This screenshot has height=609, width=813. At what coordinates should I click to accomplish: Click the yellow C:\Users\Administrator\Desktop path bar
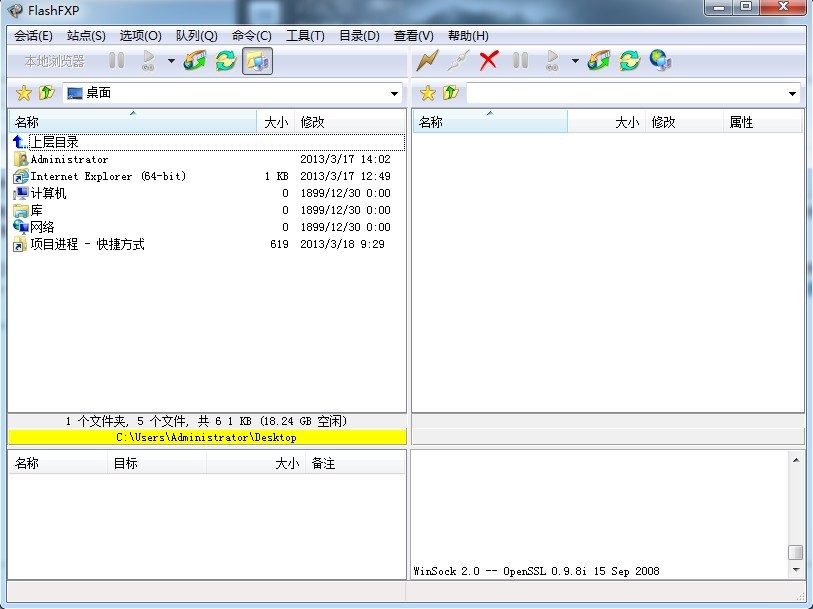[x=207, y=437]
